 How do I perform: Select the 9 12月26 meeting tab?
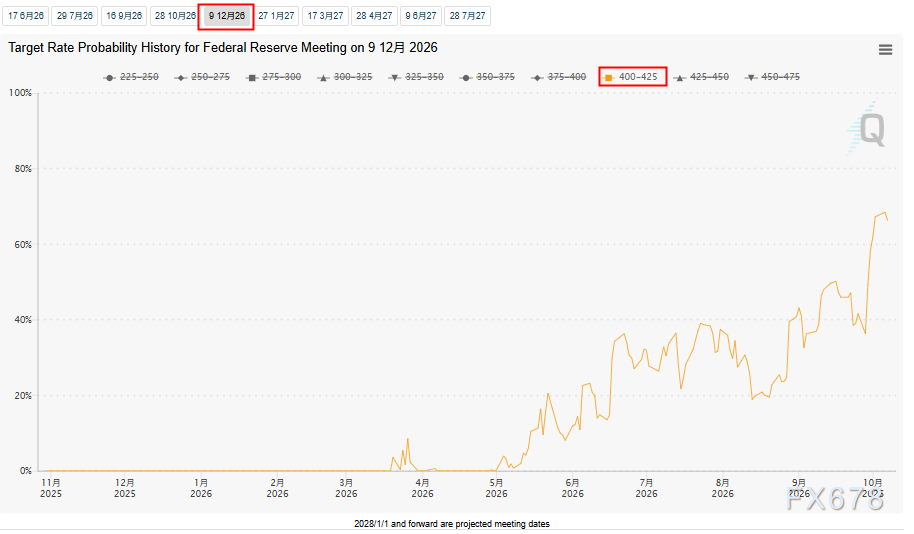(x=227, y=16)
